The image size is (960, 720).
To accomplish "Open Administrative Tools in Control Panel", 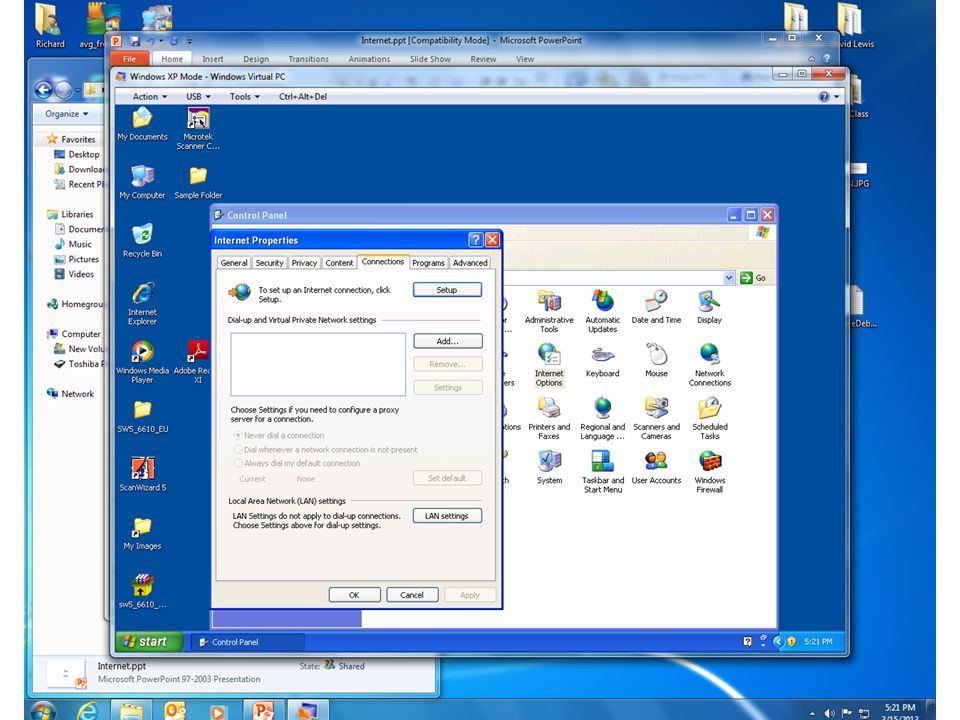I will [x=549, y=312].
